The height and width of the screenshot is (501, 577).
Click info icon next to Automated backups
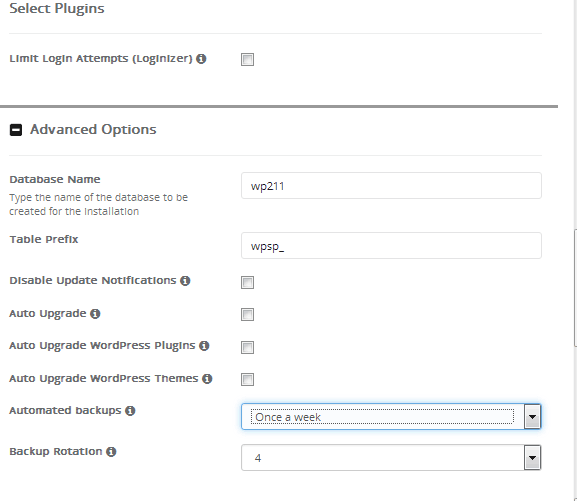tap(130, 411)
